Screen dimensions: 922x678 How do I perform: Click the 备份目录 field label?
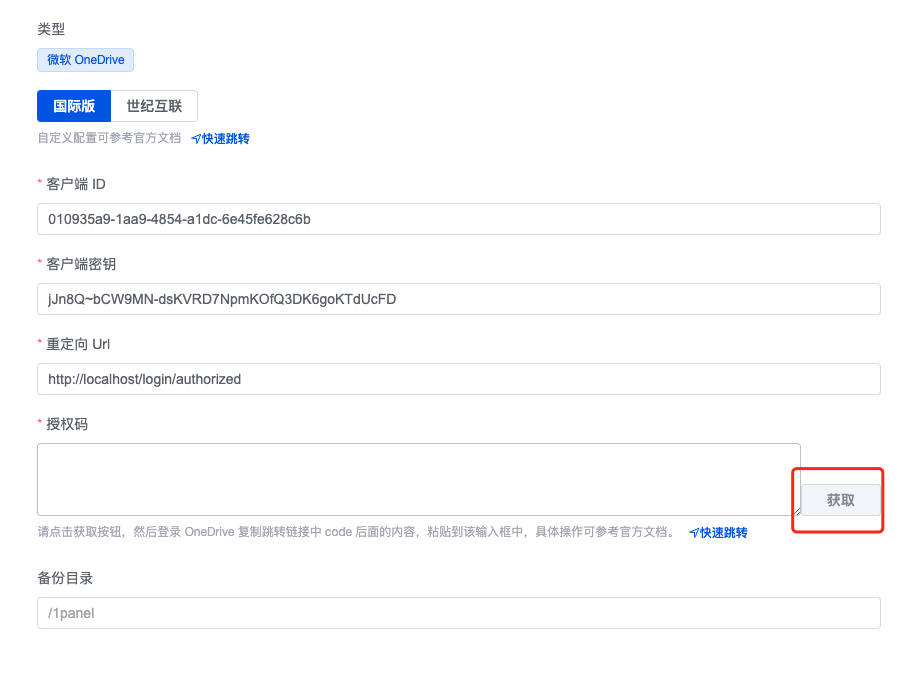pos(65,579)
